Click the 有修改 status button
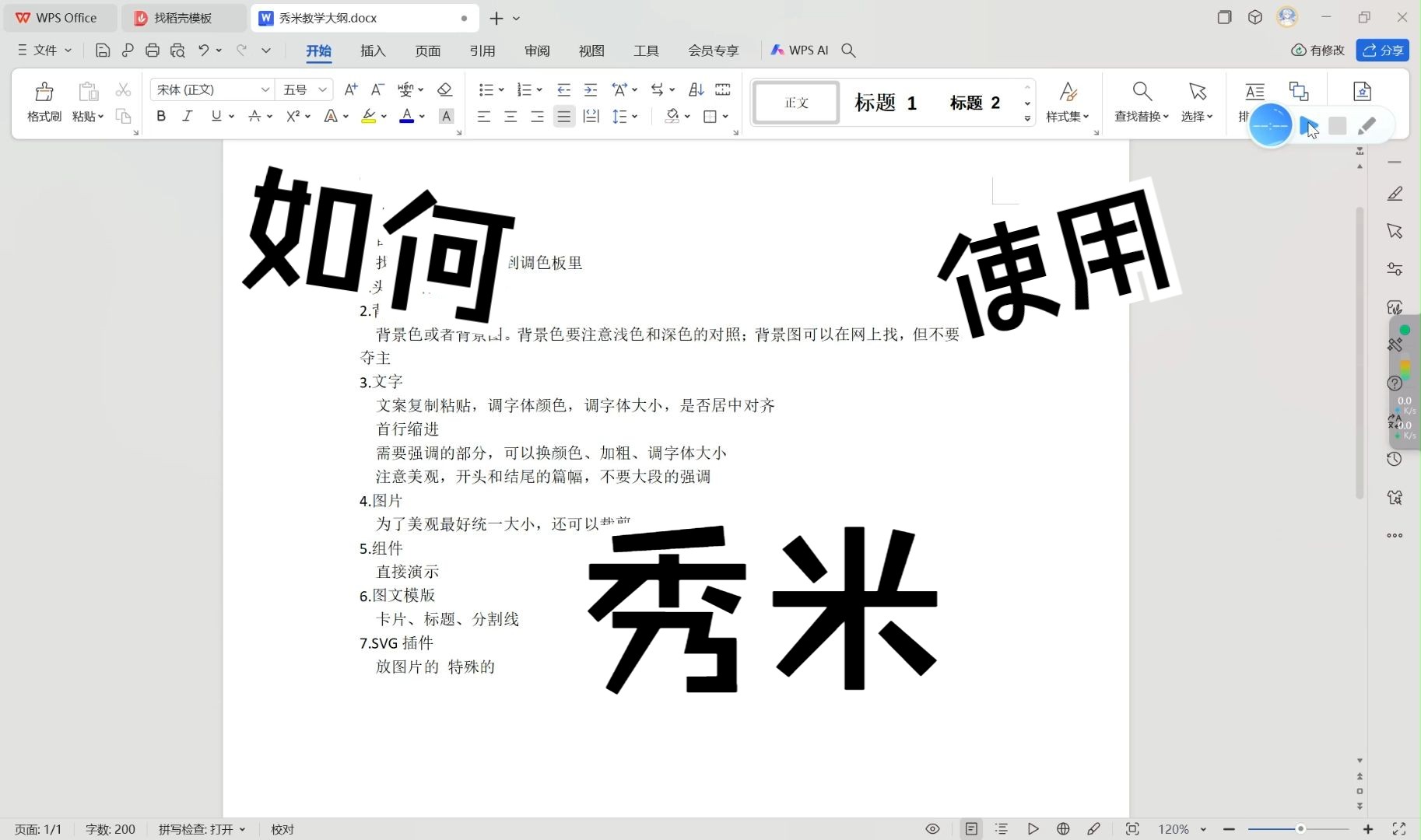 [1317, 51]
